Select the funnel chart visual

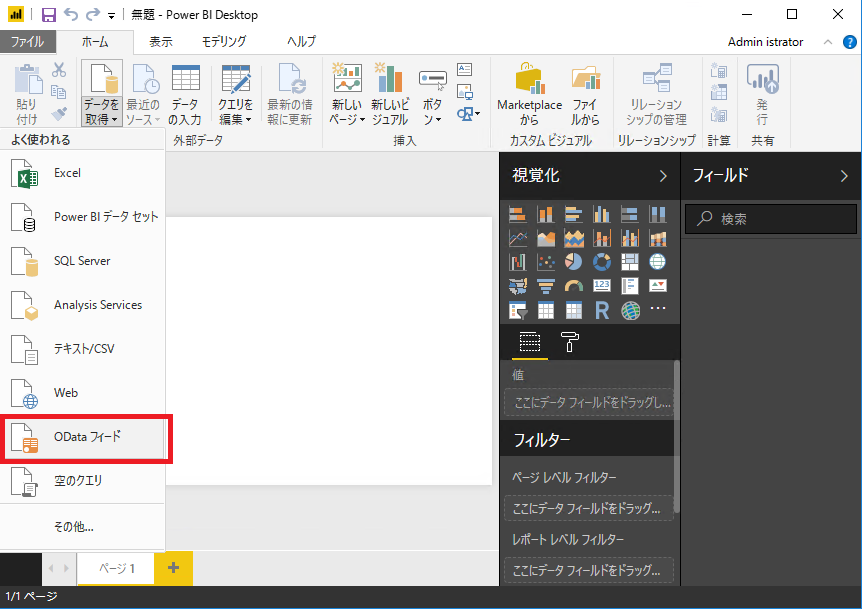[x=546, y=286]
